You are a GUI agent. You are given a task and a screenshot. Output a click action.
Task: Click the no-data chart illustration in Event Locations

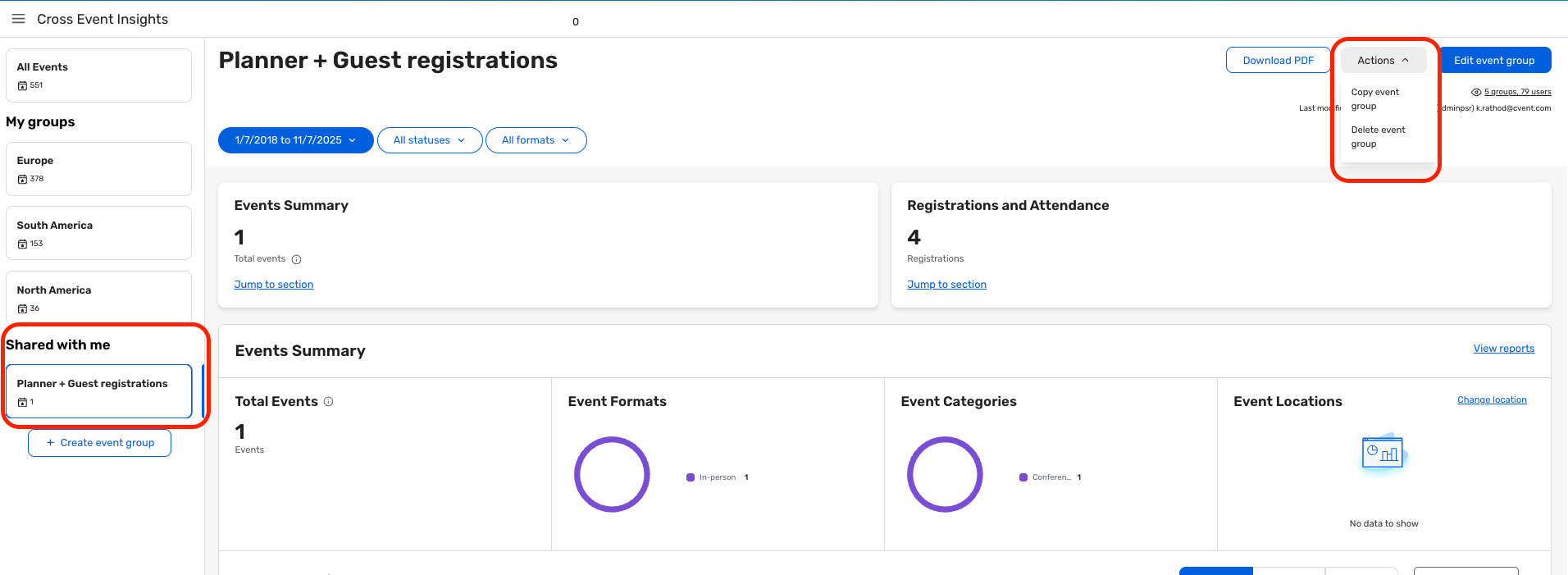[1383, 453]
